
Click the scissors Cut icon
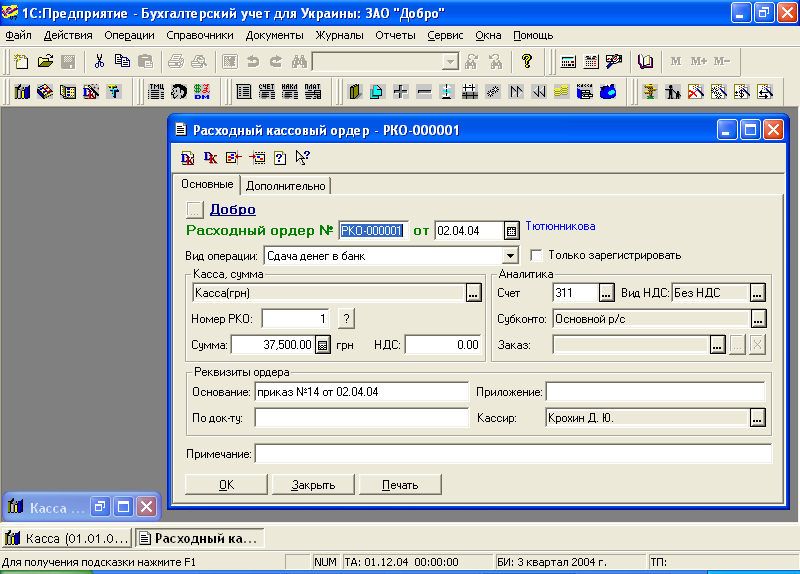99,62
